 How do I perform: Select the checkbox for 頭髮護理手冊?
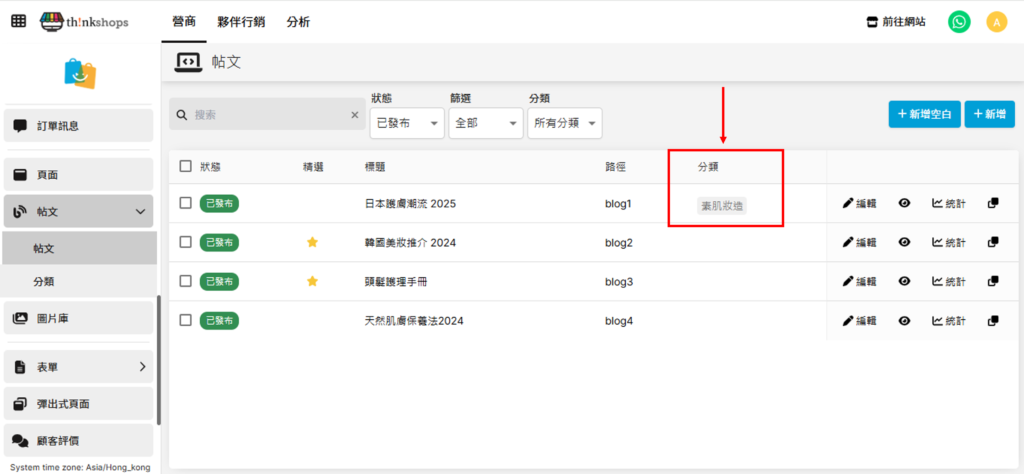tap(186, 281)
